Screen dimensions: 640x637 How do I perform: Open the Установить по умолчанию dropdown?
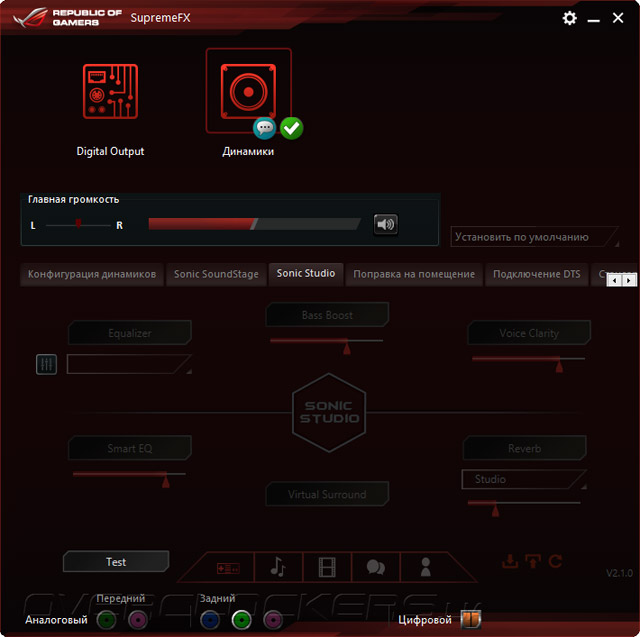pos(535,237)
